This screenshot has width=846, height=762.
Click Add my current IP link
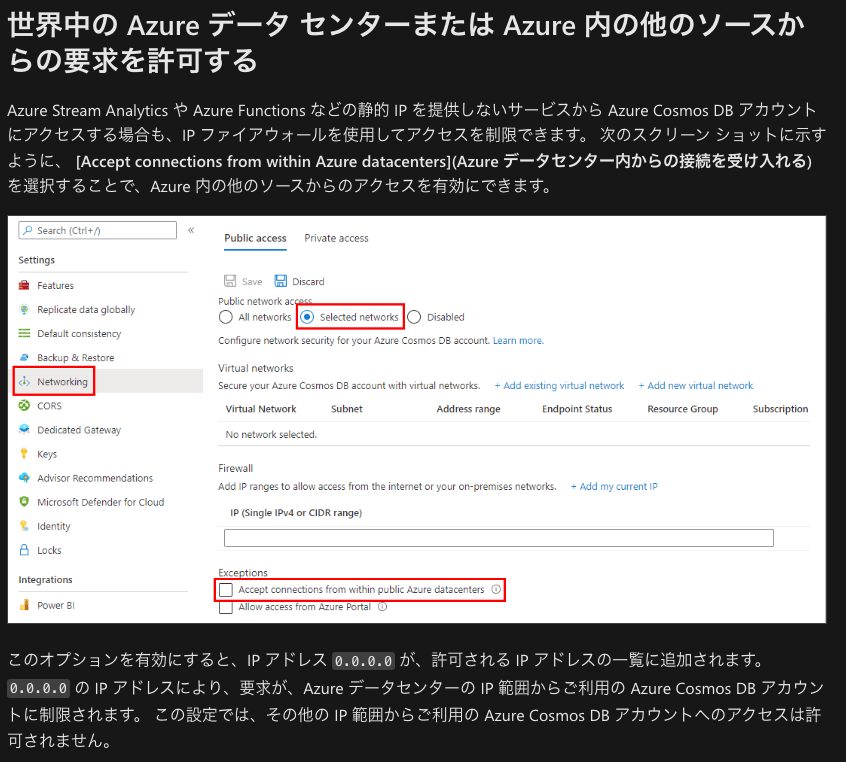[x=614, y=486]
